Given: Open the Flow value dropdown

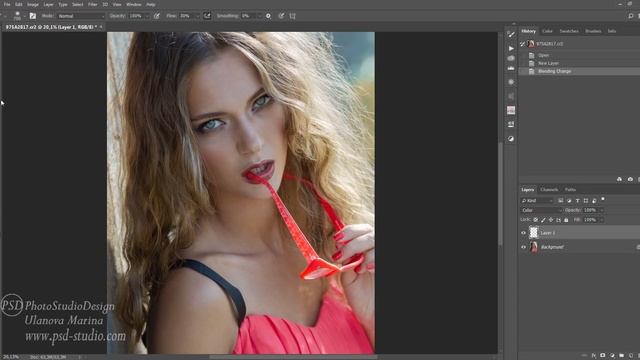Looking at the screenshot, I should pos(197,16).
